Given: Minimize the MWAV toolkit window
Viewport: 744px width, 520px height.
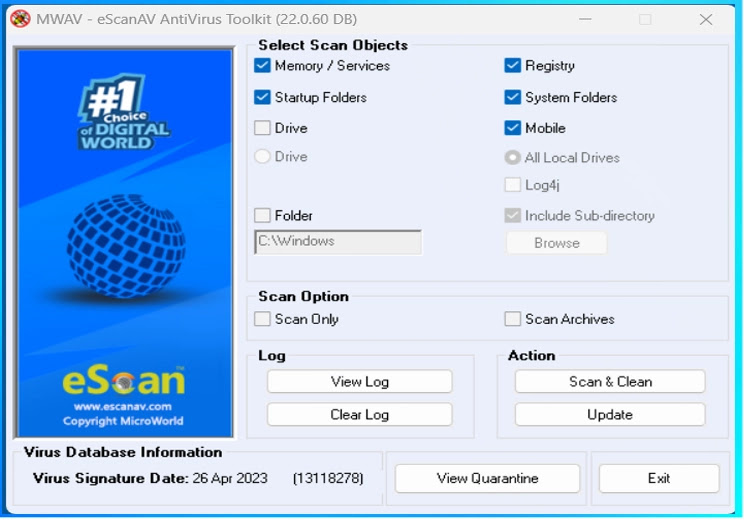Looking at the screenshot, I should point(585,19).
